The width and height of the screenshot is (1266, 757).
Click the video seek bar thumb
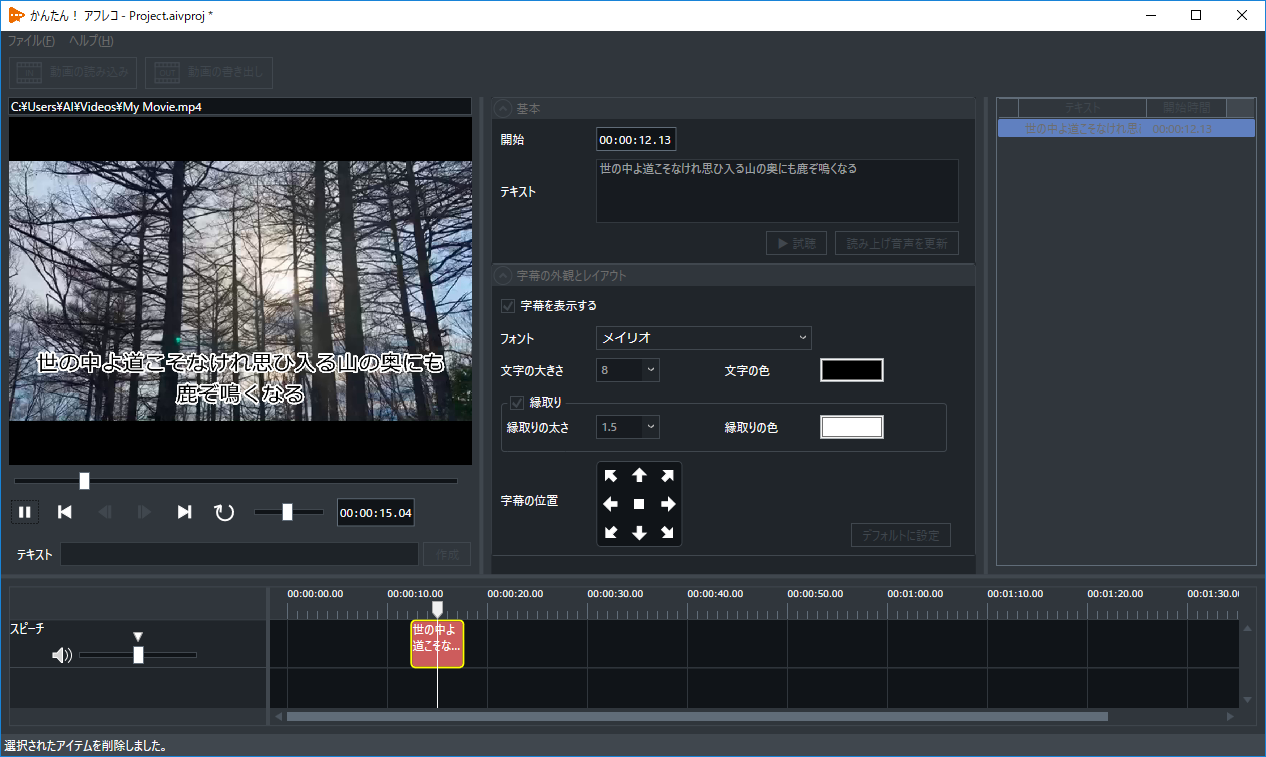84,481
